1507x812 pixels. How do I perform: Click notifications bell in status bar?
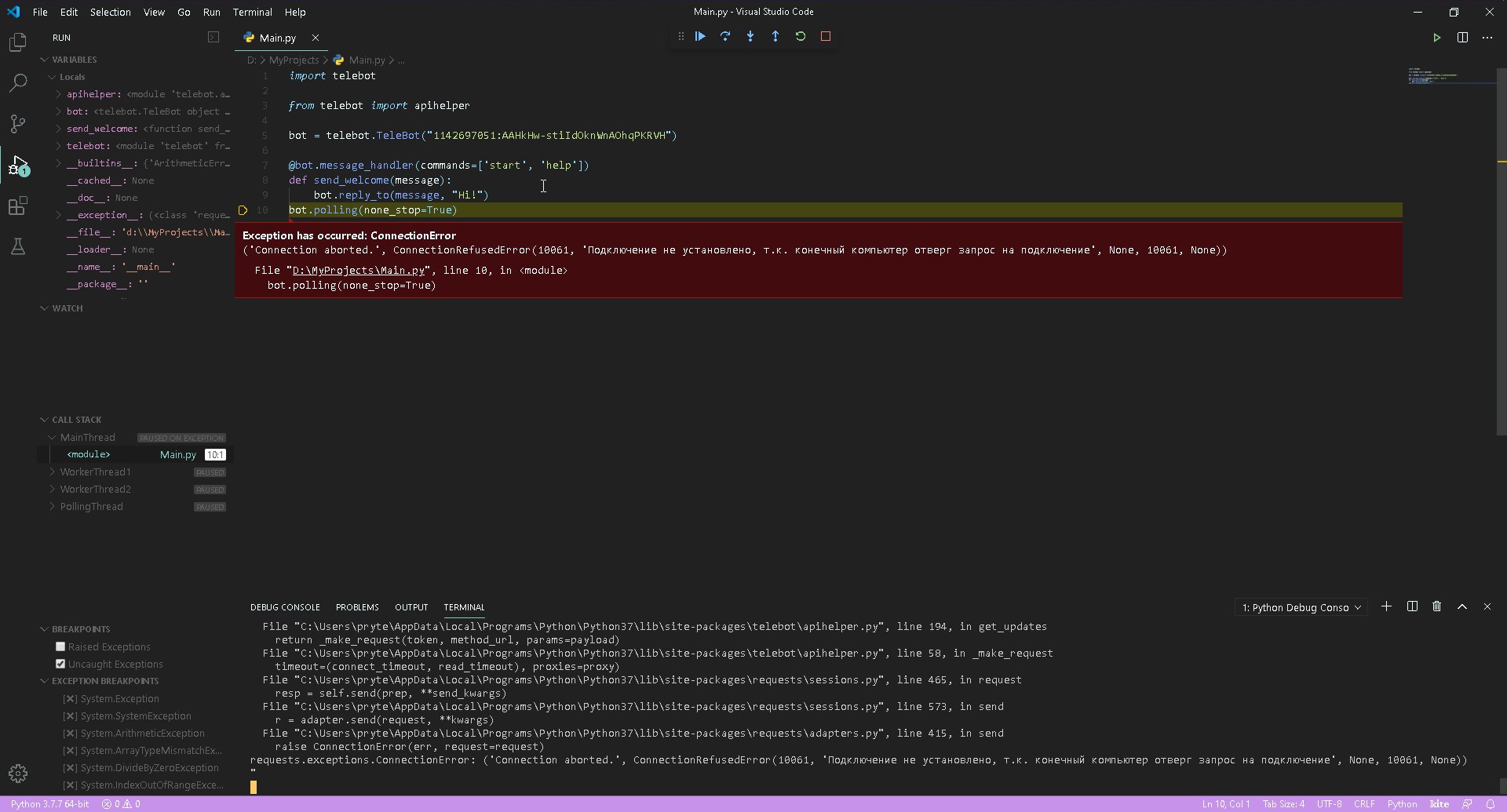point(1490,804)
